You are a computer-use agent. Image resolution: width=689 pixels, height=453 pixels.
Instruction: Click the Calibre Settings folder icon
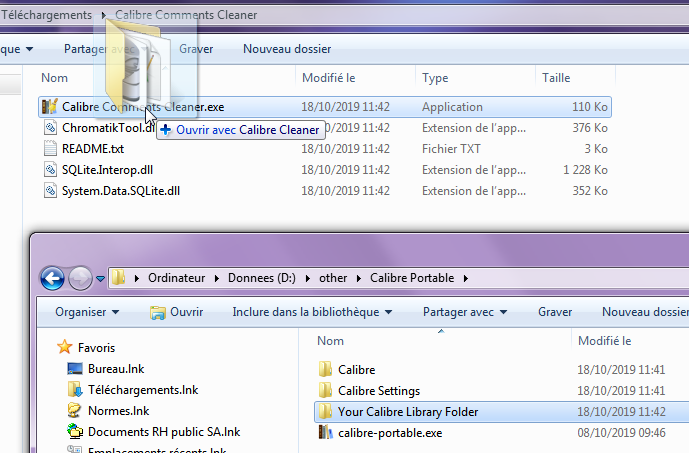pyautogui.click(x=325, y=391)
